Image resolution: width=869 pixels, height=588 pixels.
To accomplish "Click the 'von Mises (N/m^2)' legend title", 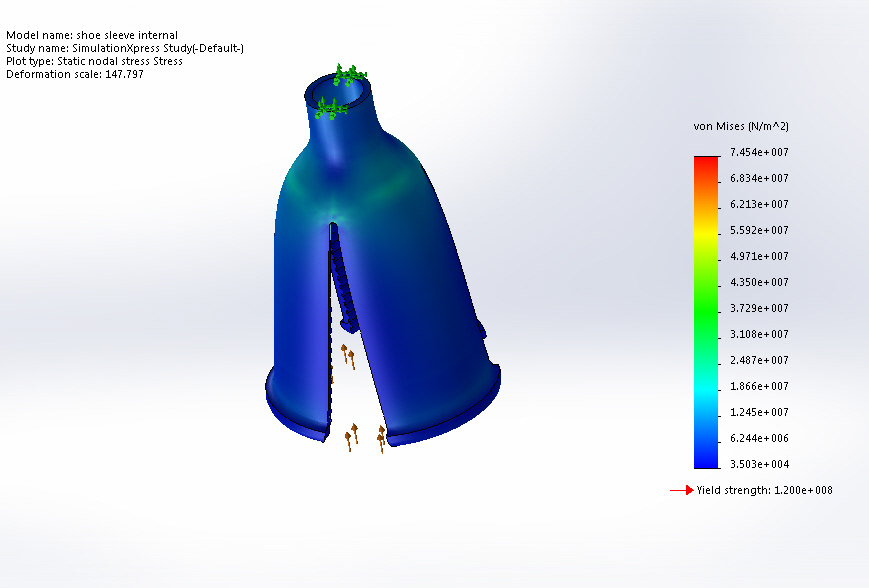I will click(741, 126).
